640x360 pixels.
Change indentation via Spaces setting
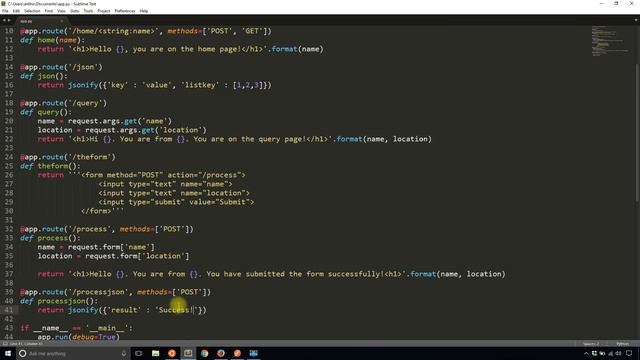click(x=591, y=344)
